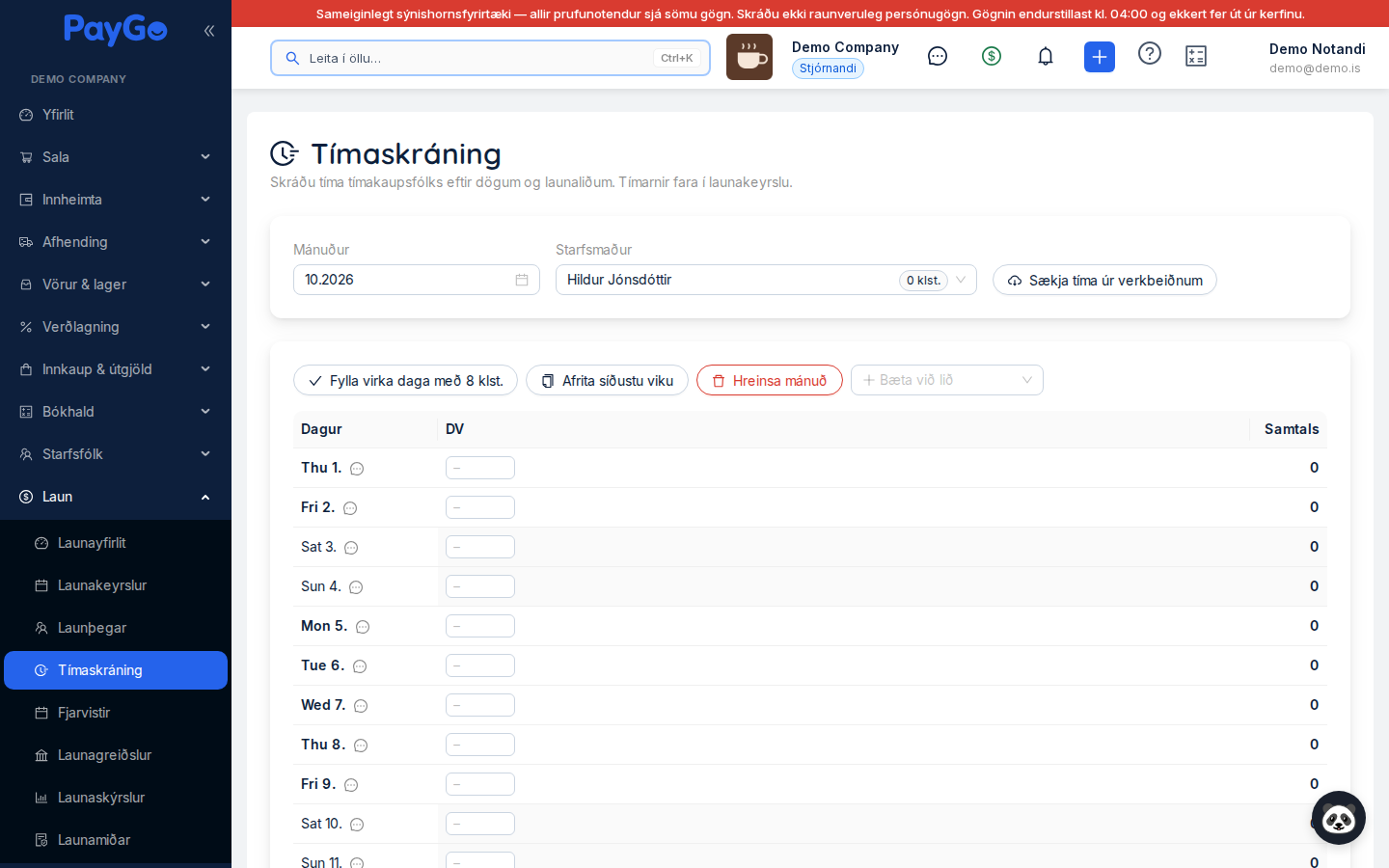1389x868 pixels.
Task: Click the comment icon next to Mon 5.
Action: (x=363, y=627)
